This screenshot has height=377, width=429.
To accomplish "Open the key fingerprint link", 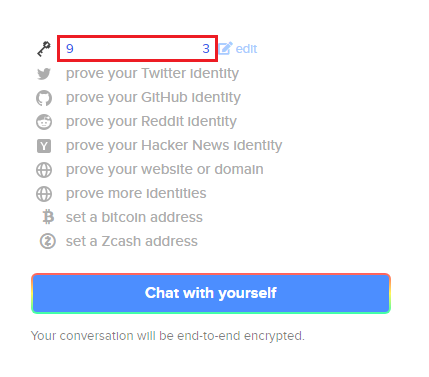I will 138,49.
